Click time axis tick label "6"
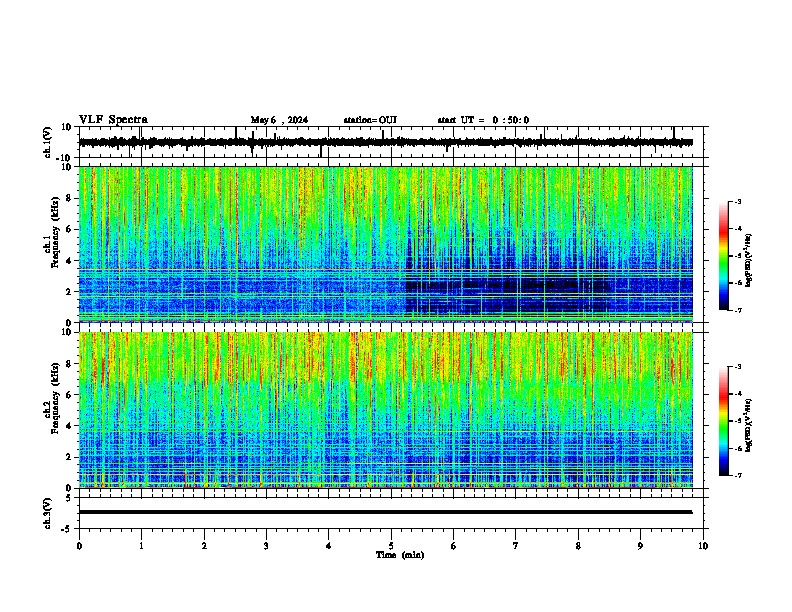Screen dimensions: 792x612 pyautogui.click(x=454, y=546)
